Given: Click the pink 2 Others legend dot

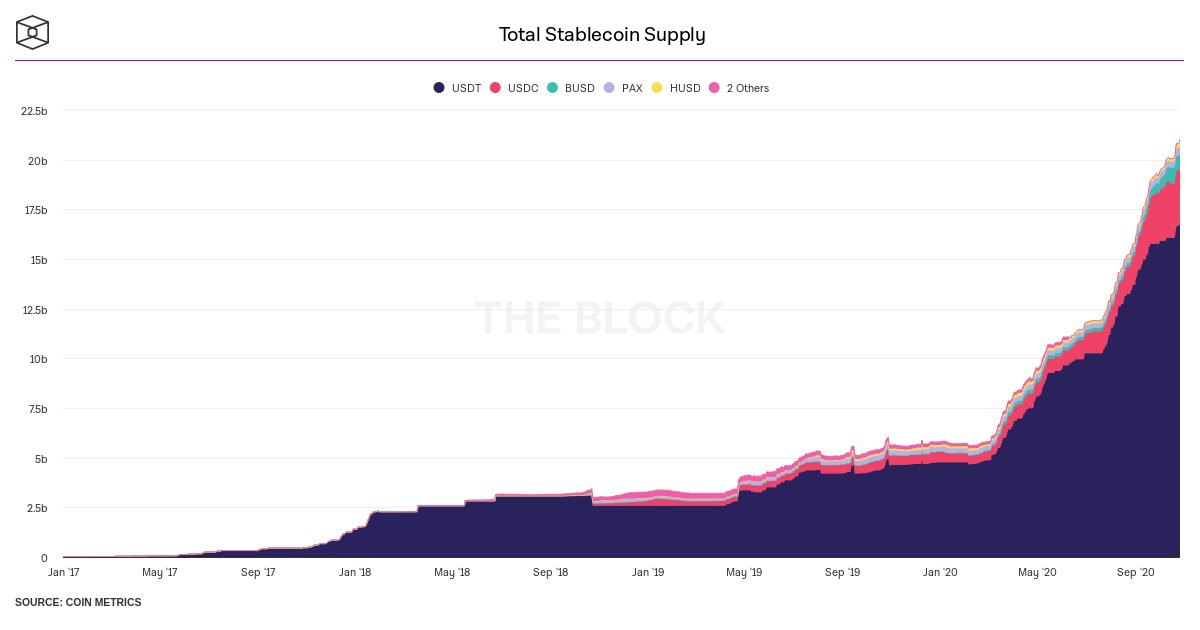Looking at the screenshot, I should click(x=714, y=88).
